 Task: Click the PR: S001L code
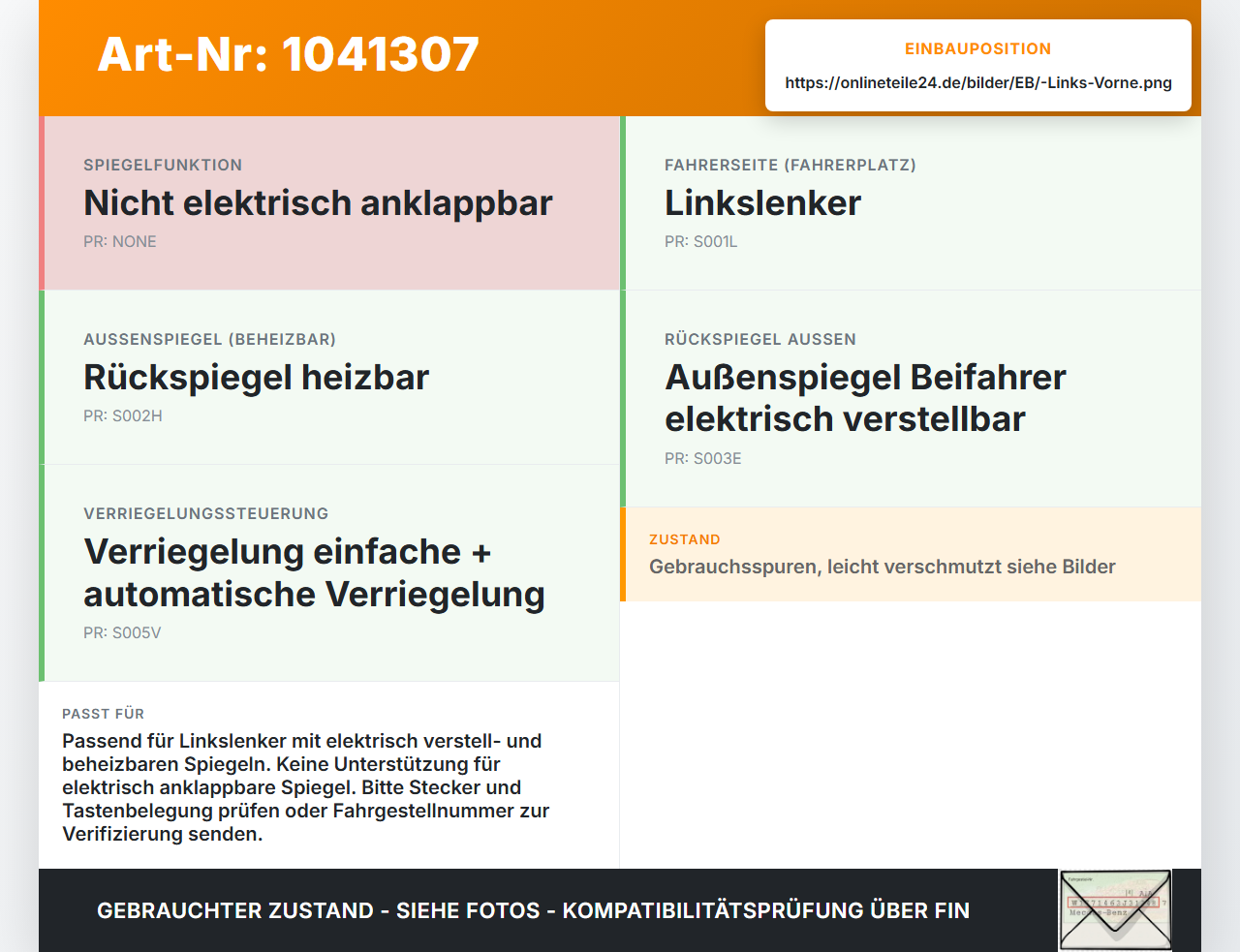pyautogui.click(x=700, y=241)
